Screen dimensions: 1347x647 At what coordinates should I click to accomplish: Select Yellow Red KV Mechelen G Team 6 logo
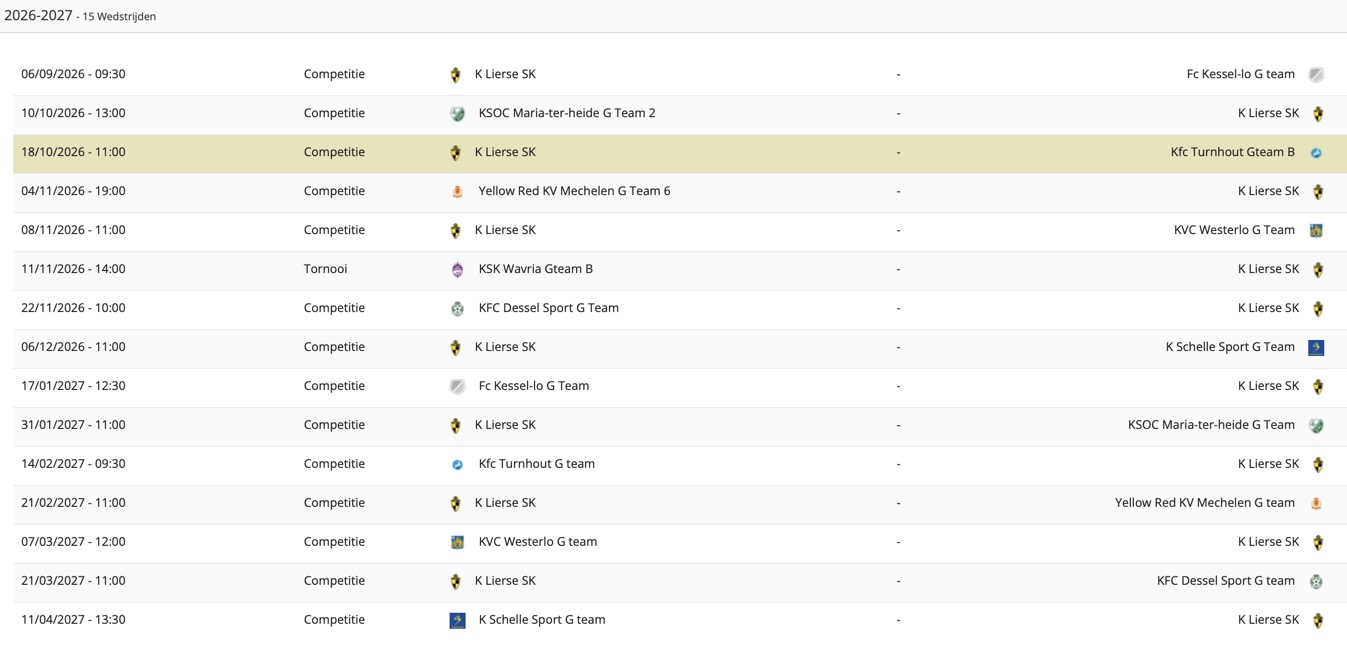(457, 192)
